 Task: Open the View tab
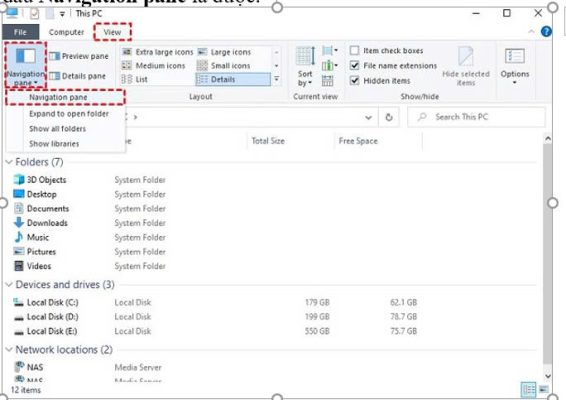coord(112,32)
